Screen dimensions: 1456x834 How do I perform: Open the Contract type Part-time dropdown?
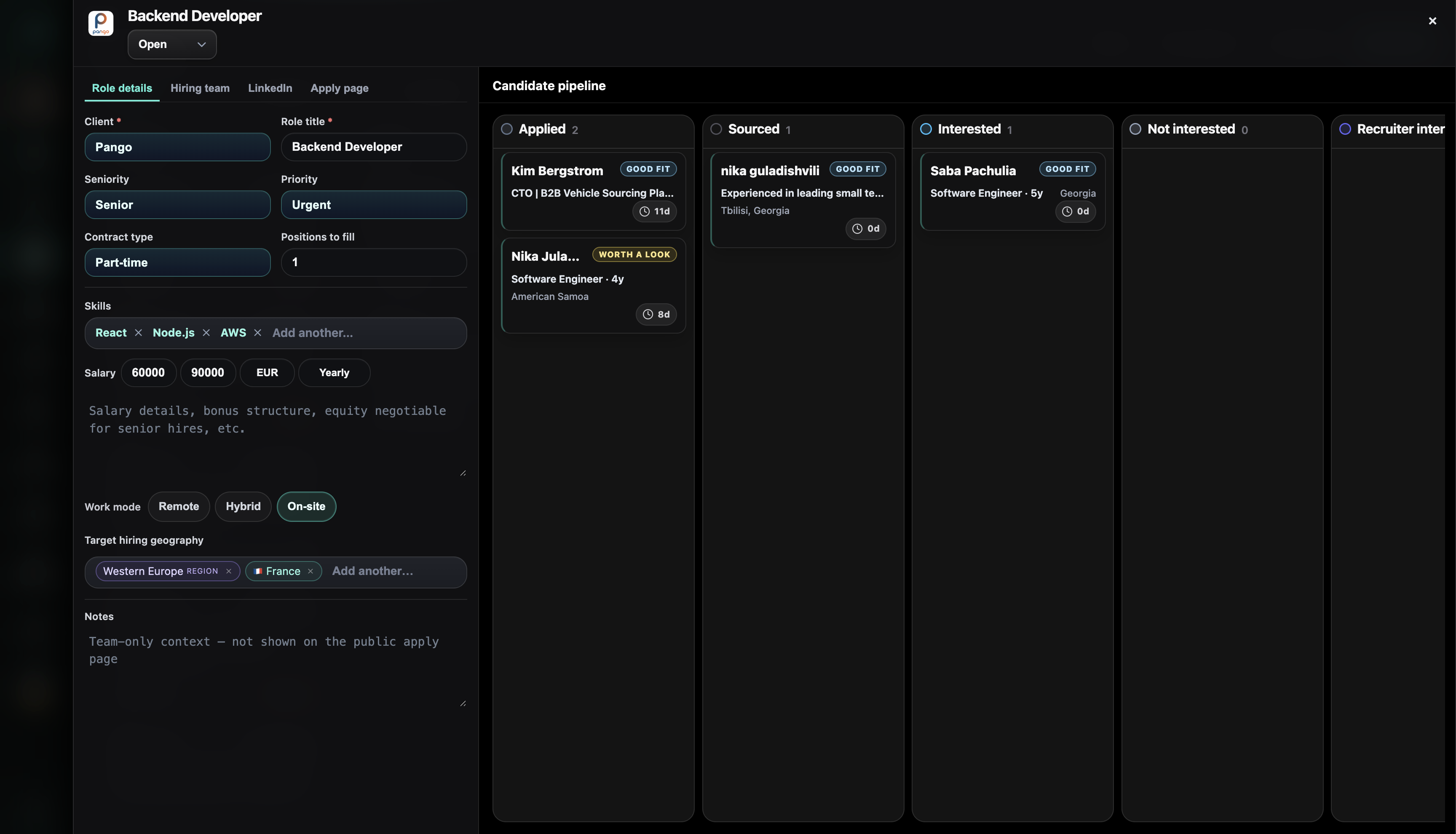(177, 262)
